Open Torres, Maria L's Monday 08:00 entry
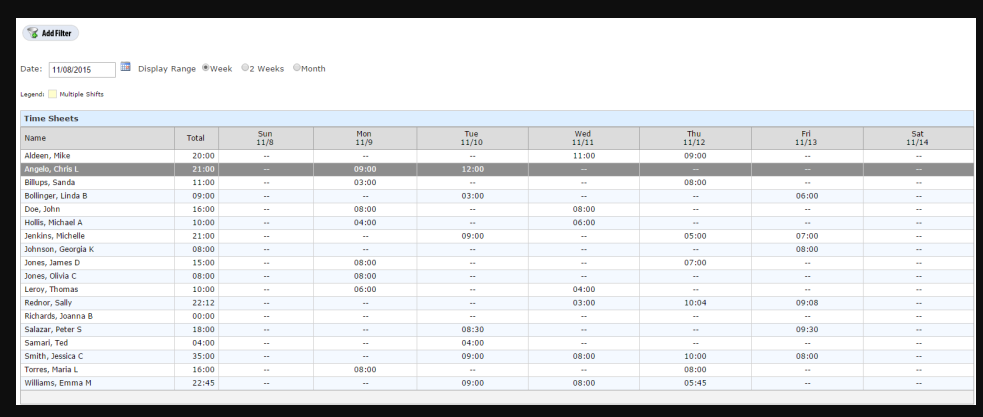 click(365, 368)
